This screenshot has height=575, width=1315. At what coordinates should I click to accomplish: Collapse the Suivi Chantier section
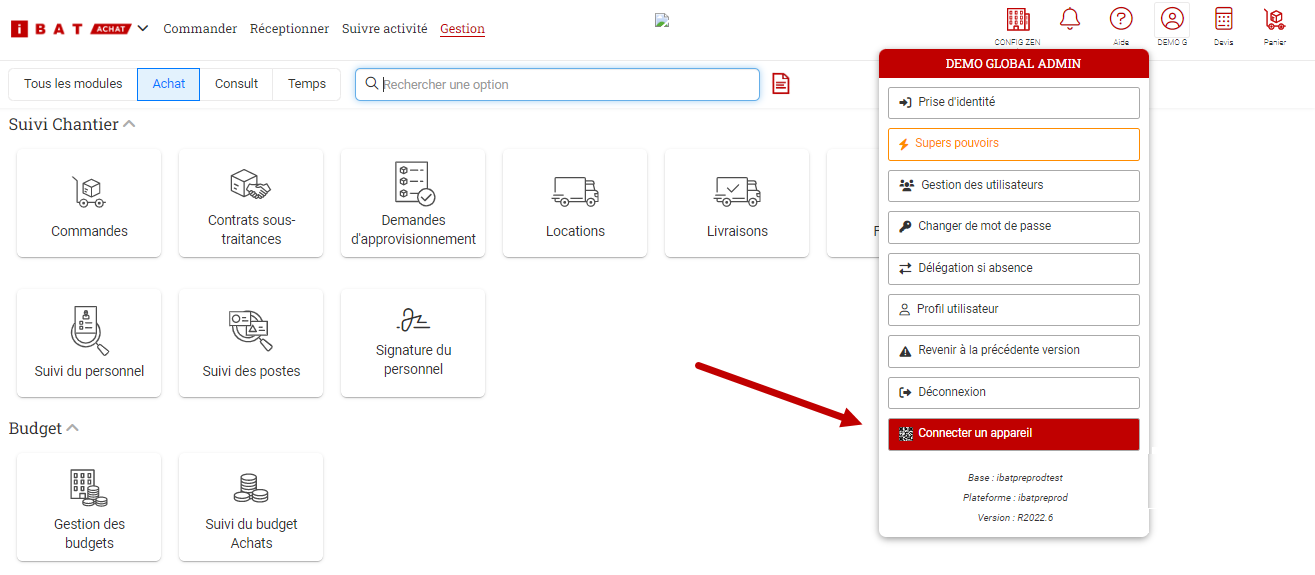point(129,125)
